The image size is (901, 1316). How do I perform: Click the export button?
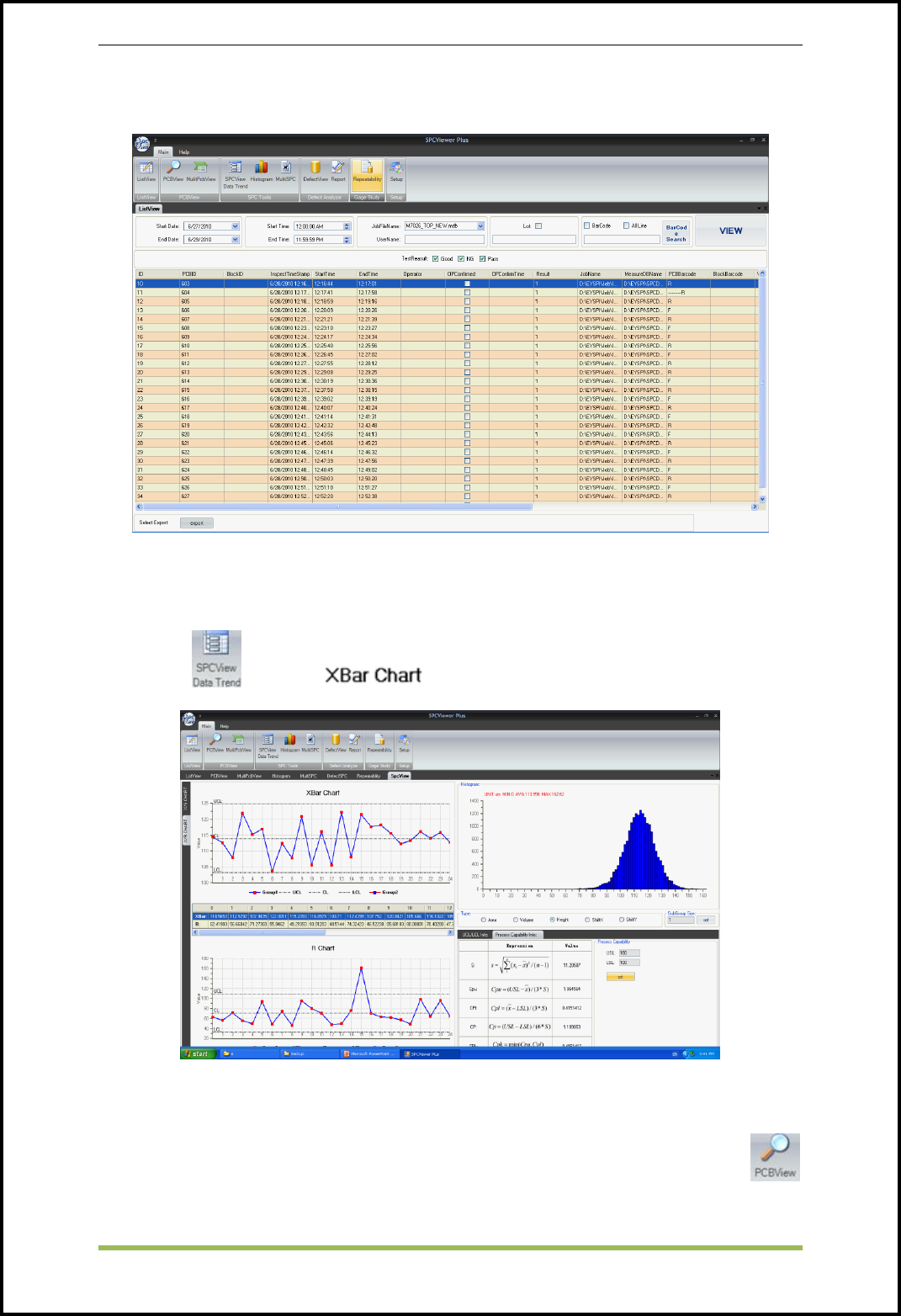[x=197, y=523]
